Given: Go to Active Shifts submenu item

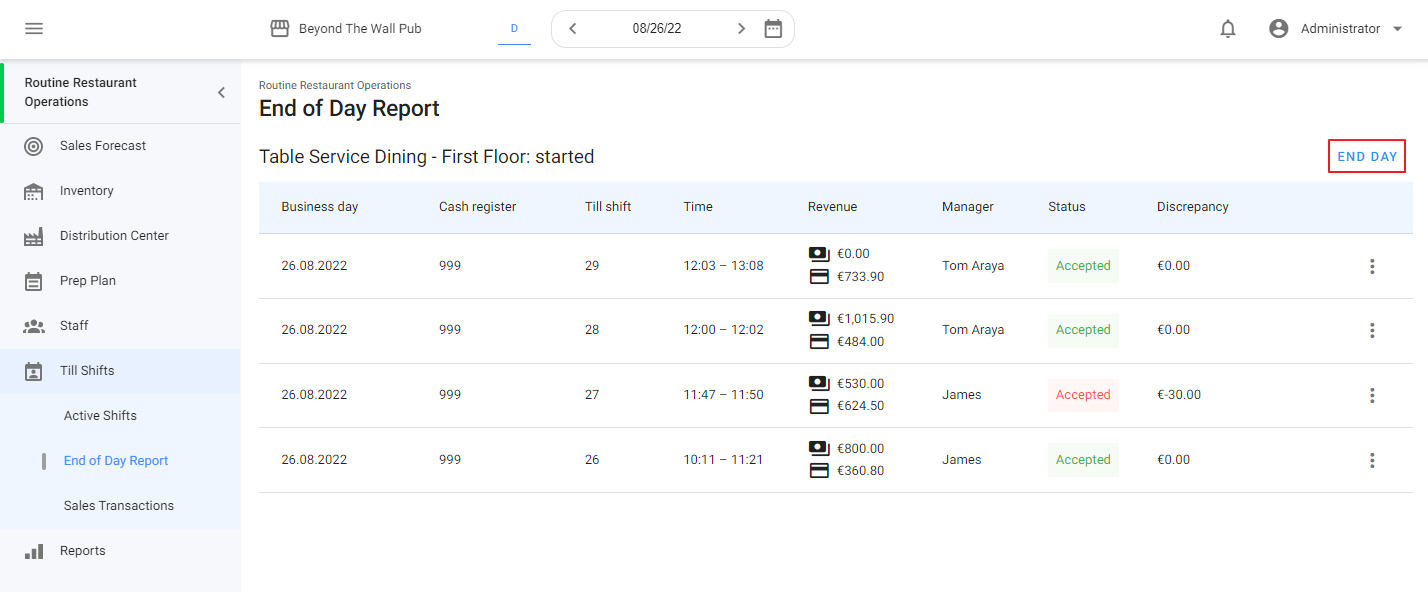Looking at the screenshot, I should (100, 416).
